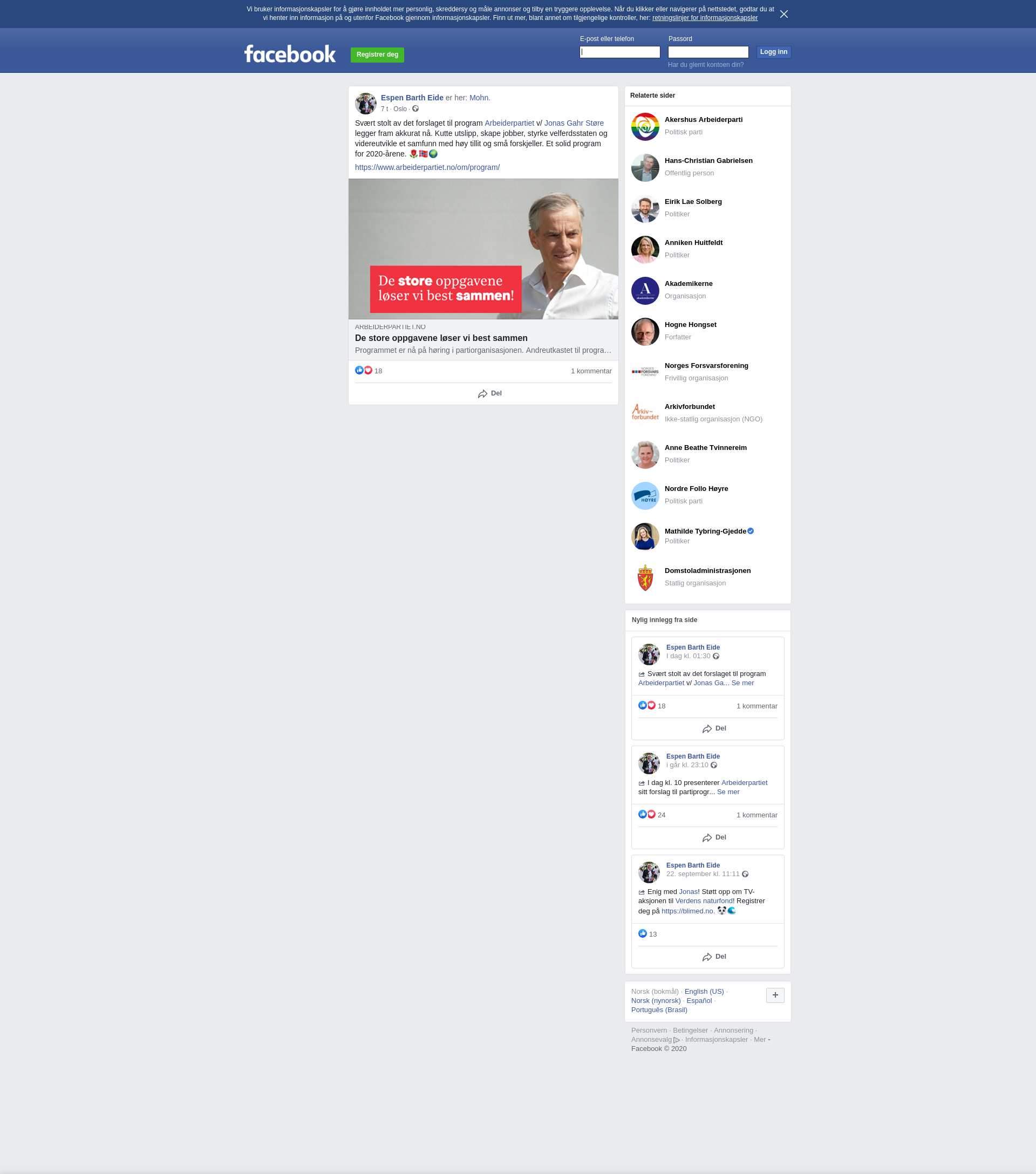The width and height of the screenshot is (1036, 1174).
Task: Open the Akademikerne logo icon
Action: click(645, 291)
